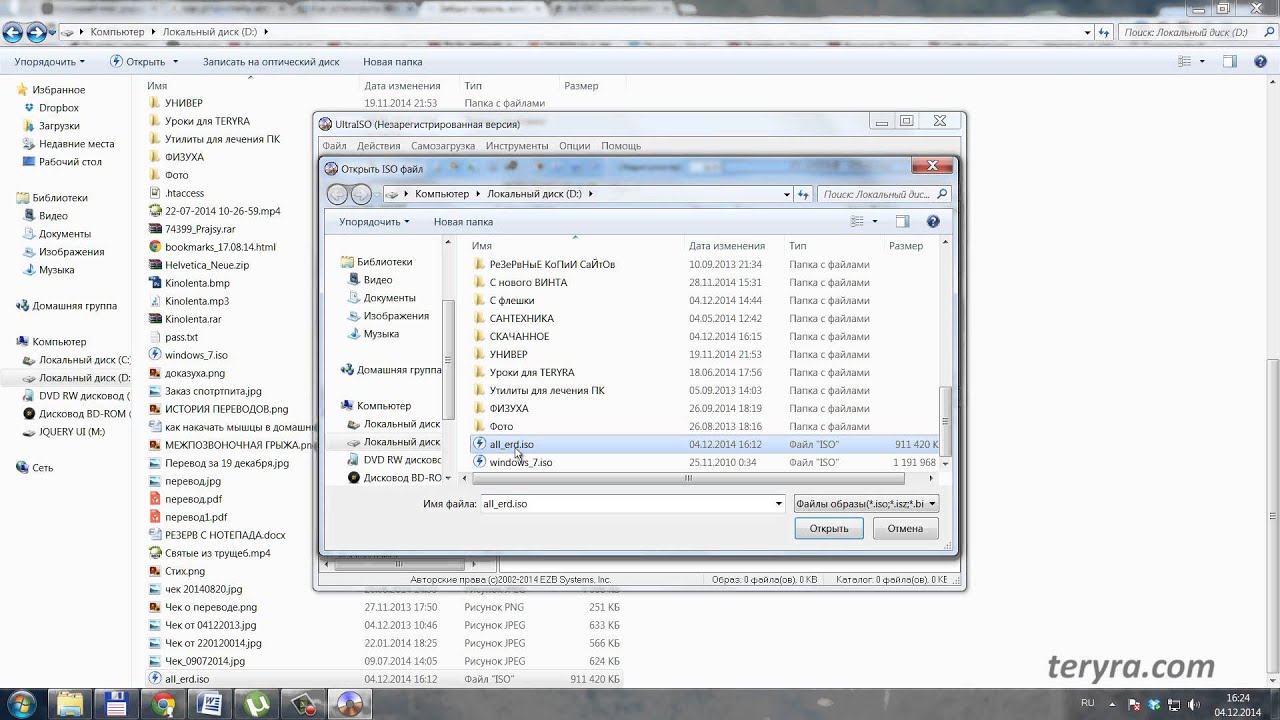This screenshot has width=1280, height=720.
Task: Change the view icon in the Explorer window
Action: [x=1185, y=61]
